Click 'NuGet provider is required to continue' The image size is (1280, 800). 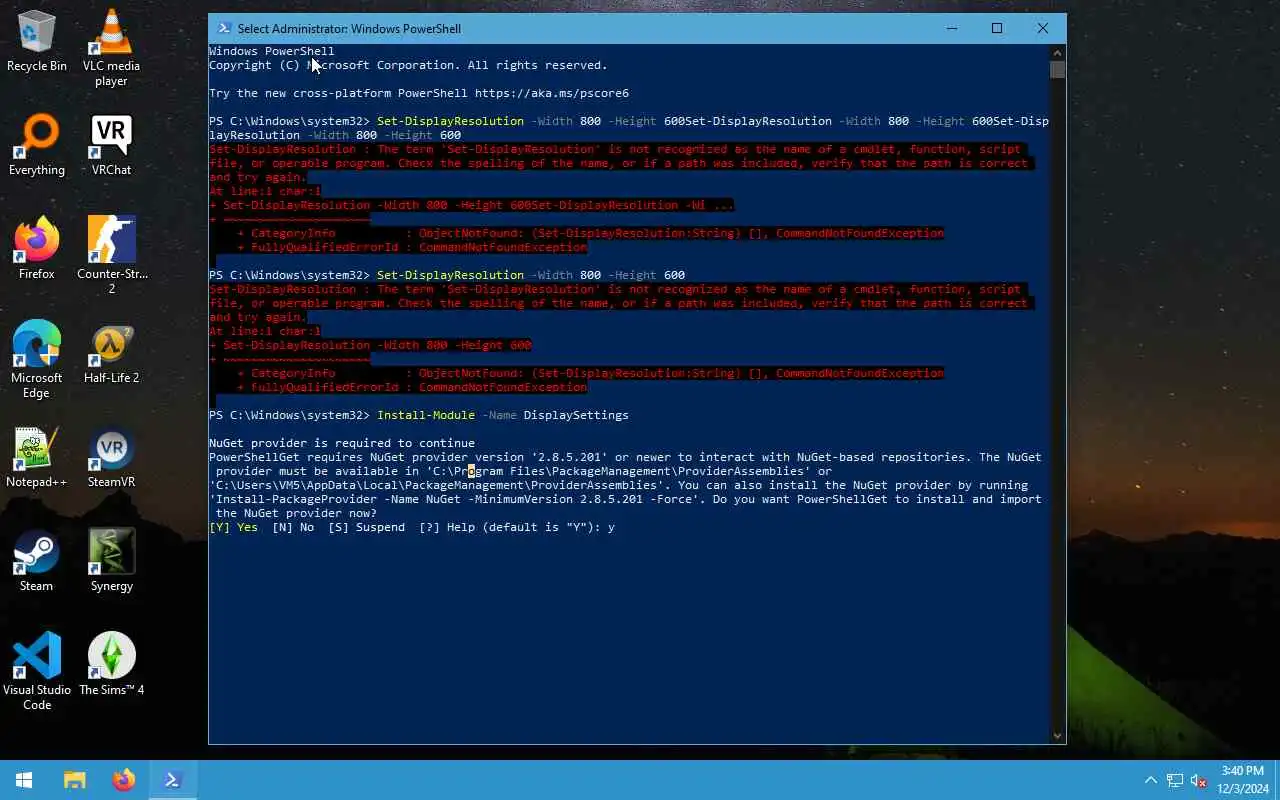[342, 443]
